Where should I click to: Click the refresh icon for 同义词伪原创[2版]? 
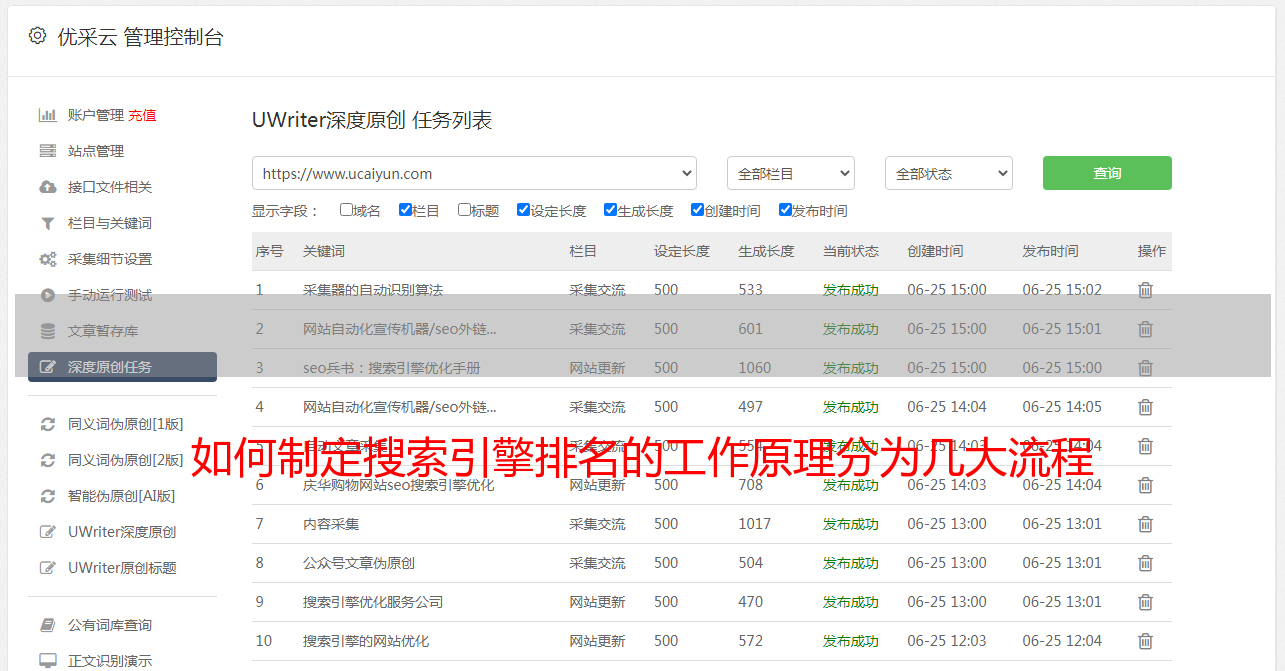point(47,460)
